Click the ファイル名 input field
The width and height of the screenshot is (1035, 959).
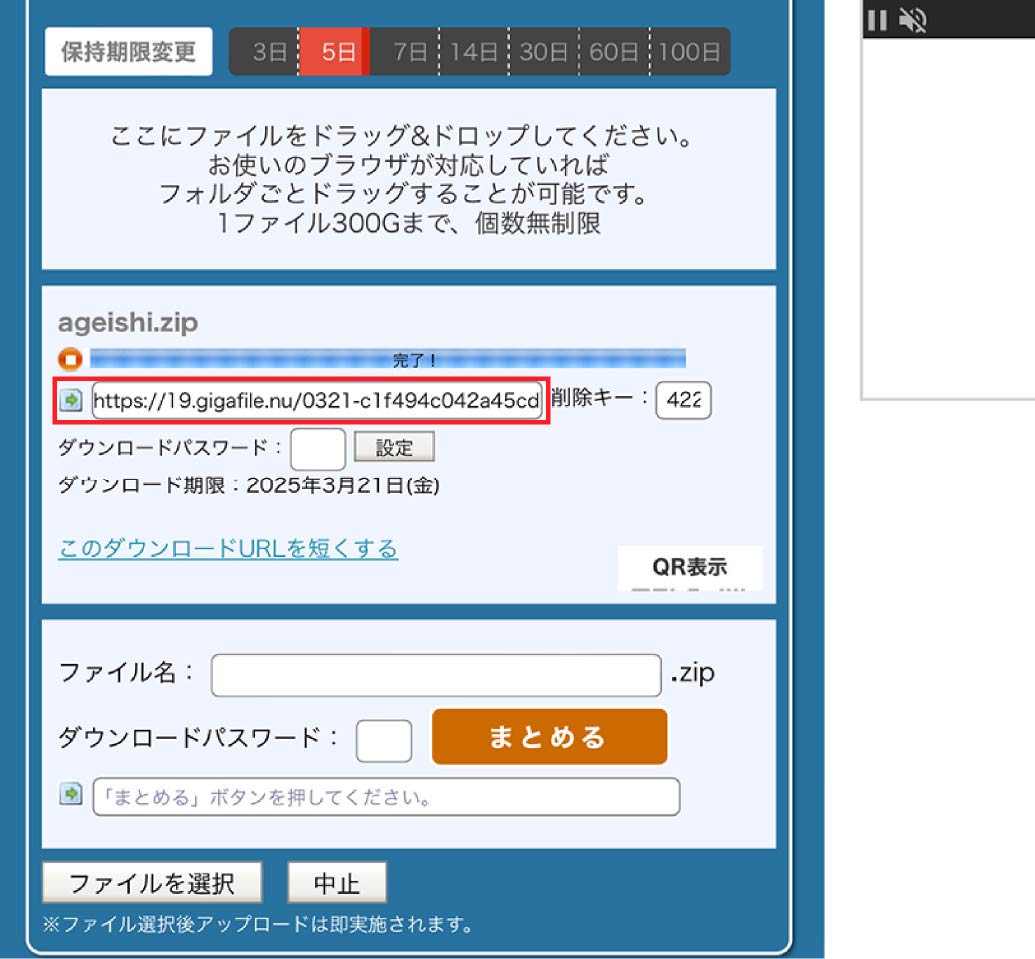tap(436, 675)
